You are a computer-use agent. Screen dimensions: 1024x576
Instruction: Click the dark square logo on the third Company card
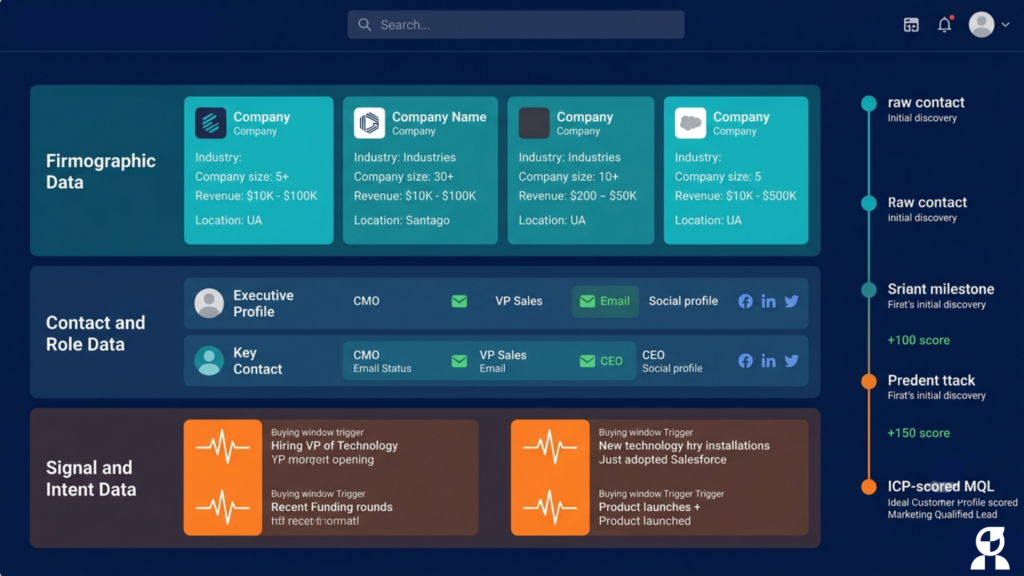click(534, 123)
